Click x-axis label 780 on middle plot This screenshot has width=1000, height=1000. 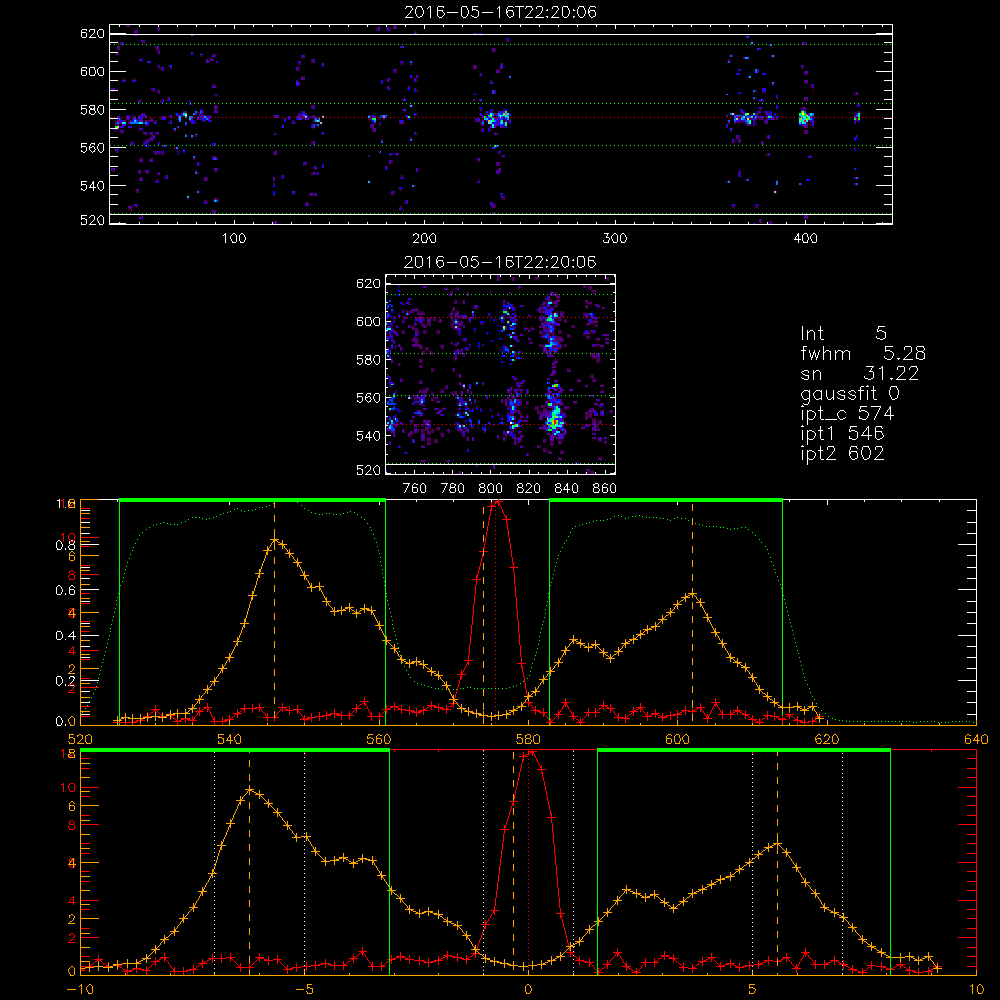tap(453, 489)
